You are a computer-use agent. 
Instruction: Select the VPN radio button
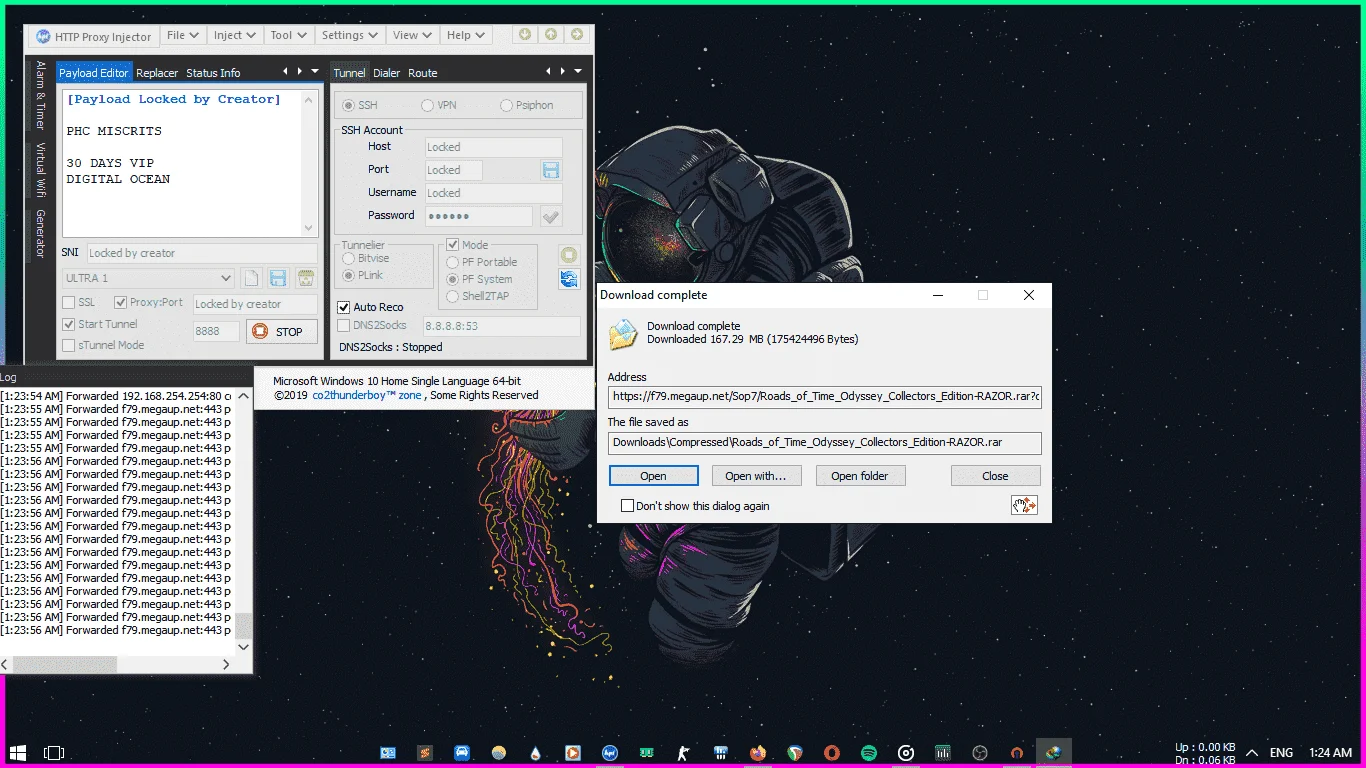(x=427, y=105)
